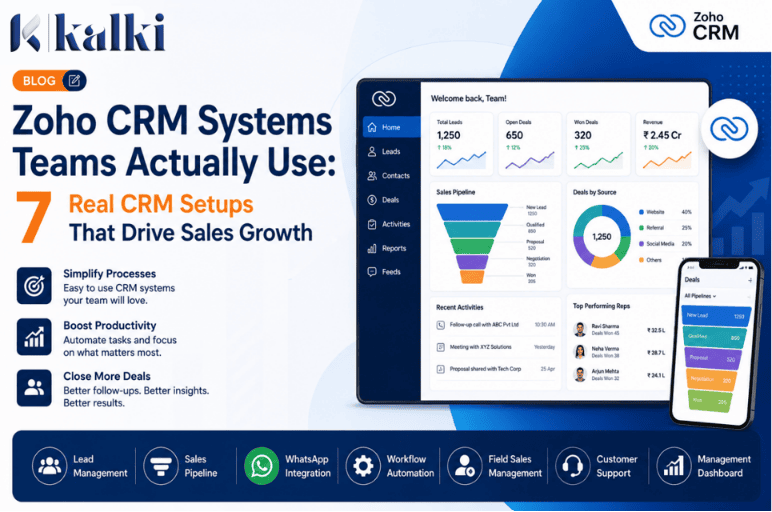Click the Zoho CRM logo top right
This screenshot has height=512, width=772.
tap(694, 26)
